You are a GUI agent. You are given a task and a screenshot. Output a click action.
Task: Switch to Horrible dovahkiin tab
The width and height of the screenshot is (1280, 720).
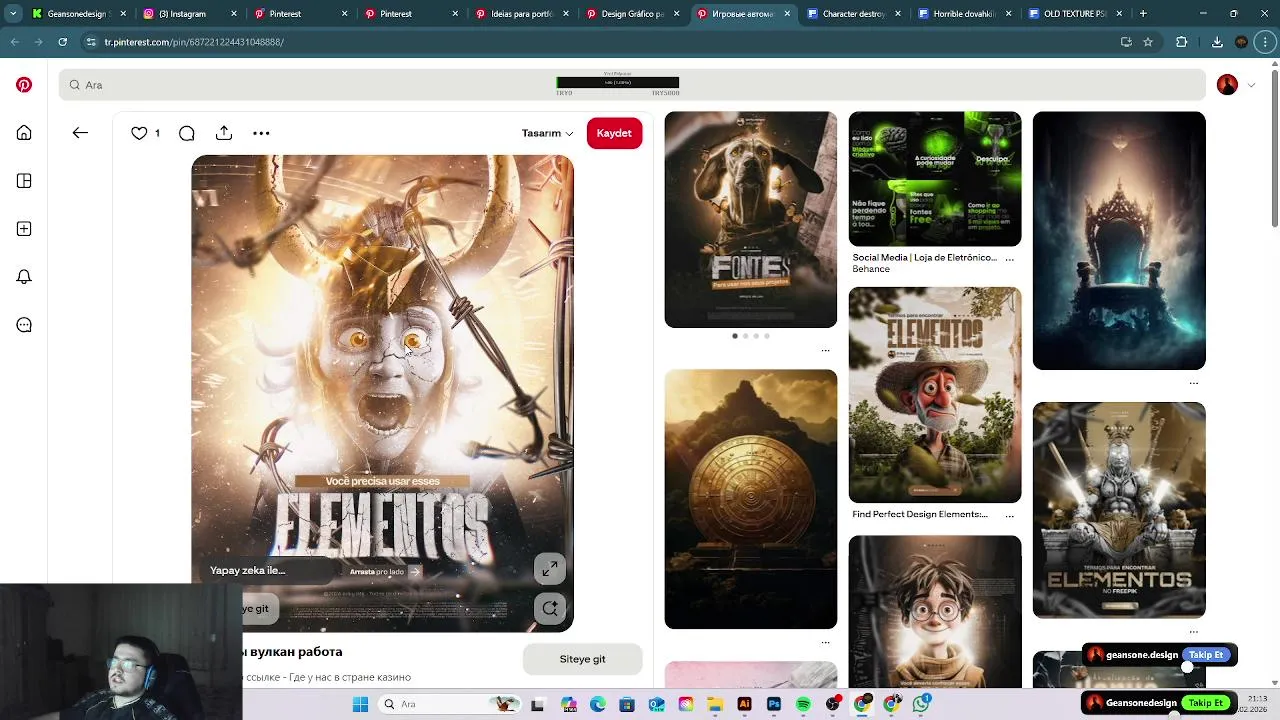[x=964, y=14]
